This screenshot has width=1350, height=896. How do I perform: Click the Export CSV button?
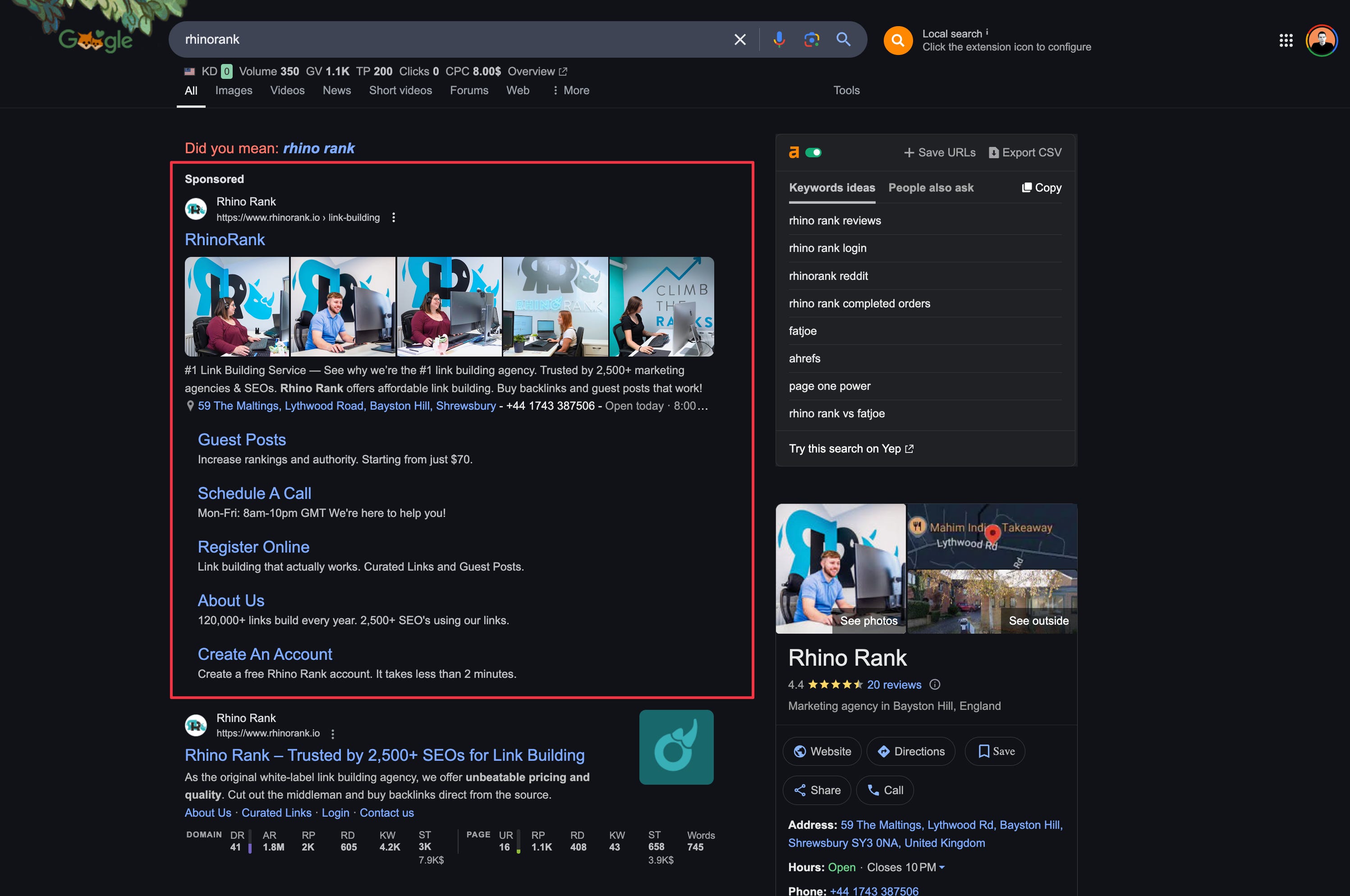click(1025, 153)
